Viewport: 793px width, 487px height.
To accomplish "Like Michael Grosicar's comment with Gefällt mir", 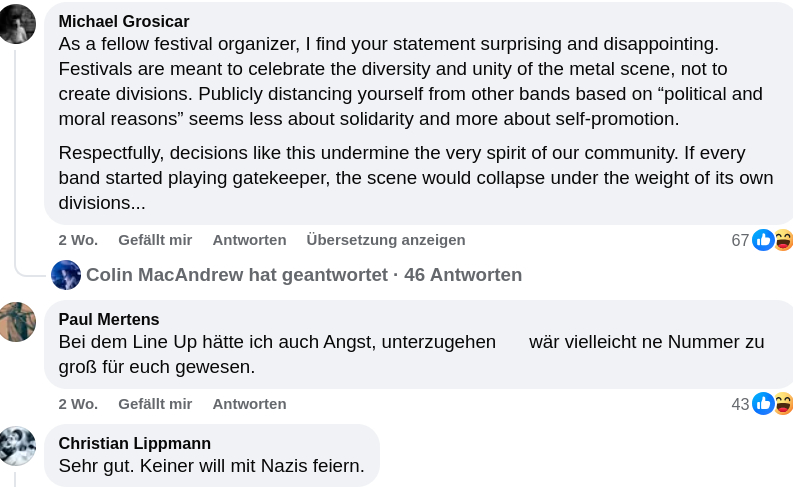I will (155, 240).
